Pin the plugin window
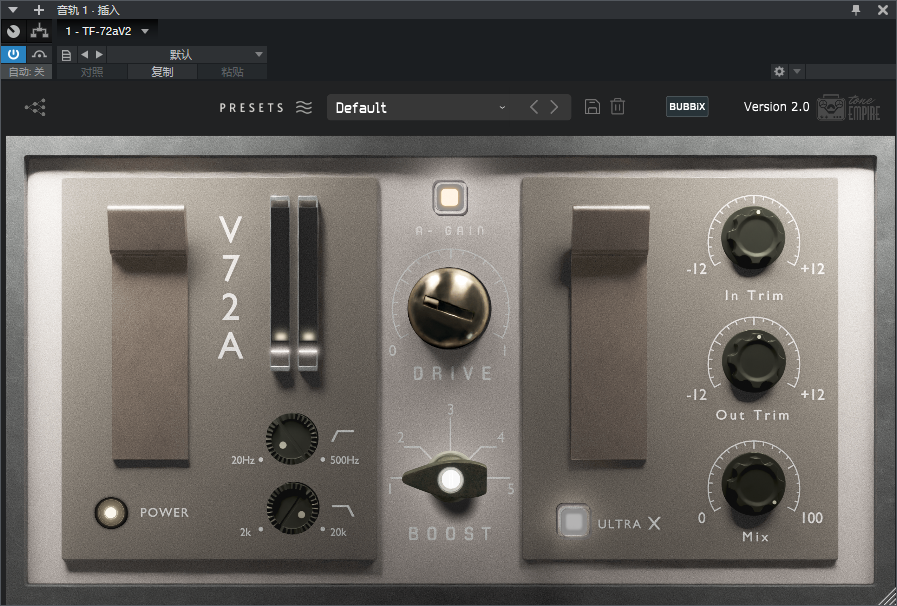Viewport: 897px width, 606px height. tap(856, 10)
